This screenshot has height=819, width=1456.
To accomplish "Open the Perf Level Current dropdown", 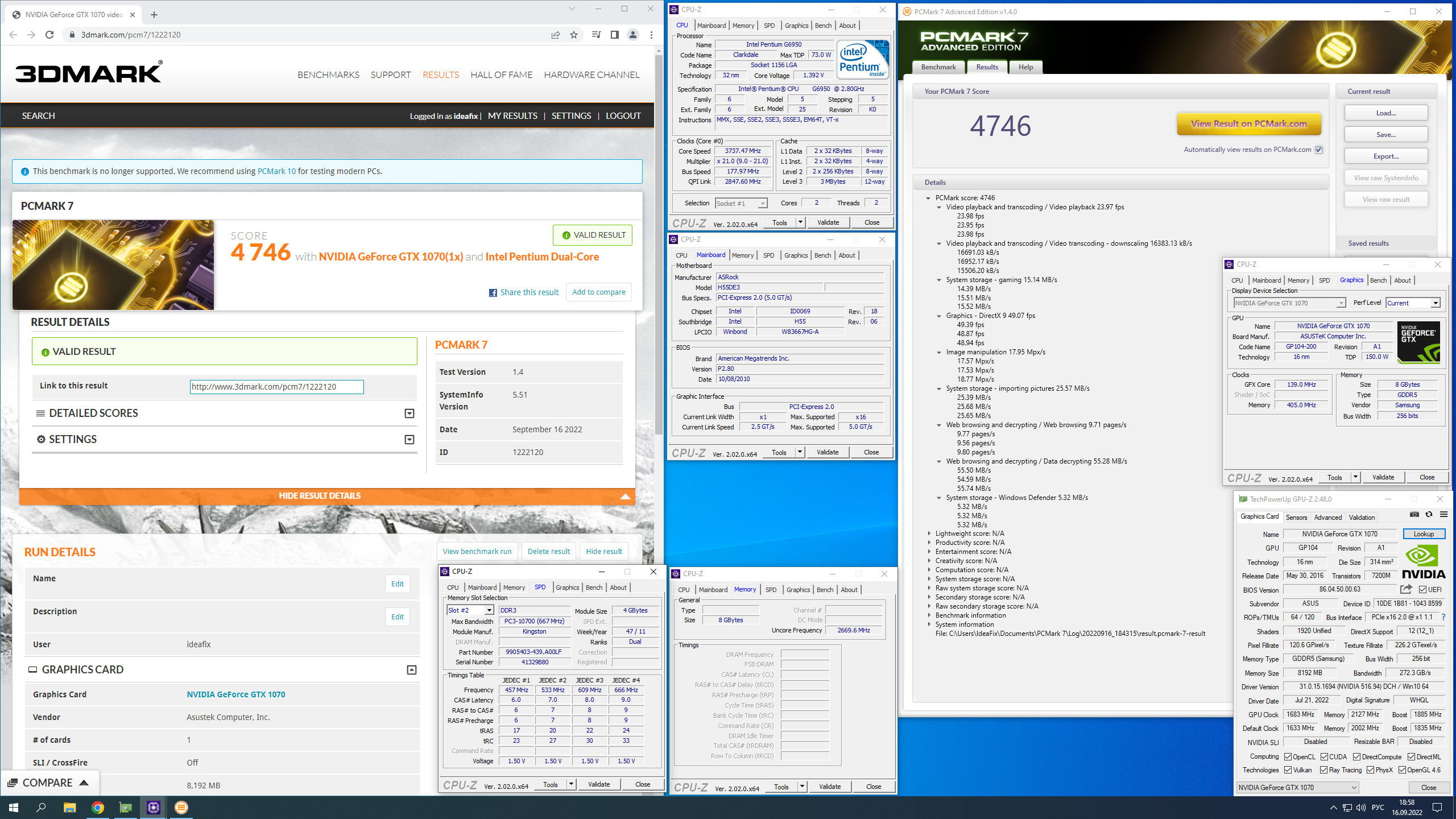I will pyautogui.click(x=1436, y=303).
